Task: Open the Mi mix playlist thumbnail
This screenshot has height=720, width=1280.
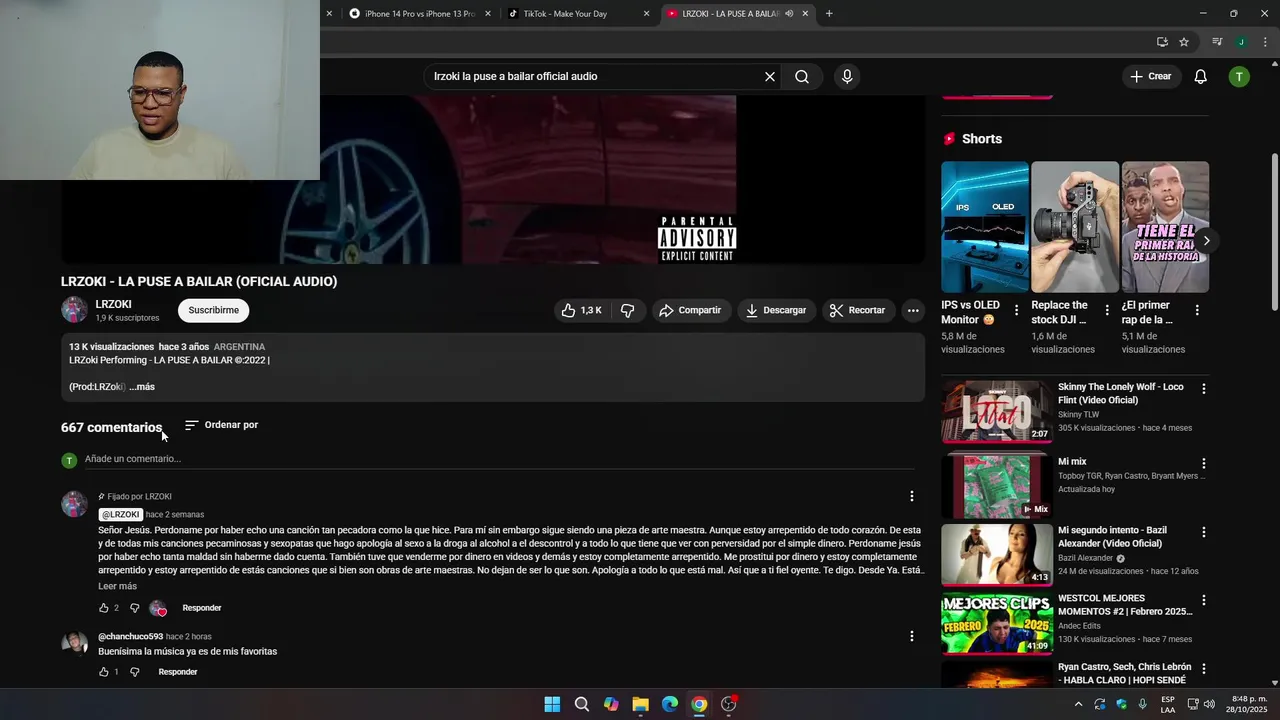Action: point(997,486)
